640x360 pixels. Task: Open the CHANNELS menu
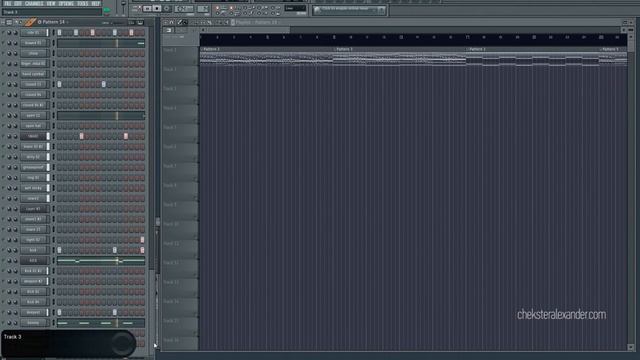tap(34, 3)
